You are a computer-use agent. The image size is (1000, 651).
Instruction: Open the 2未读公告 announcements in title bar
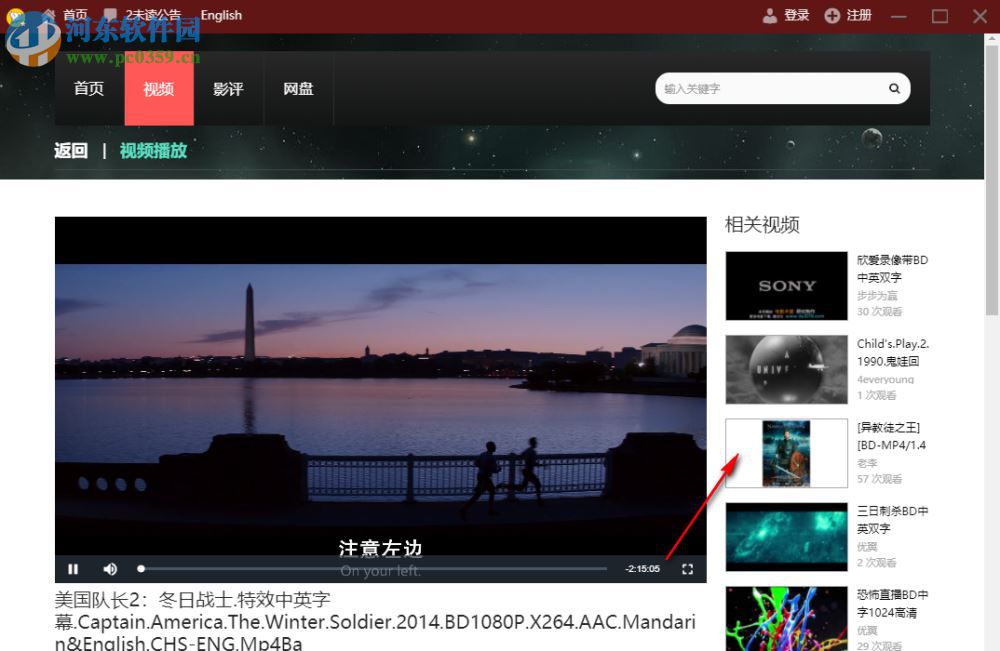(x=143, y=15)
